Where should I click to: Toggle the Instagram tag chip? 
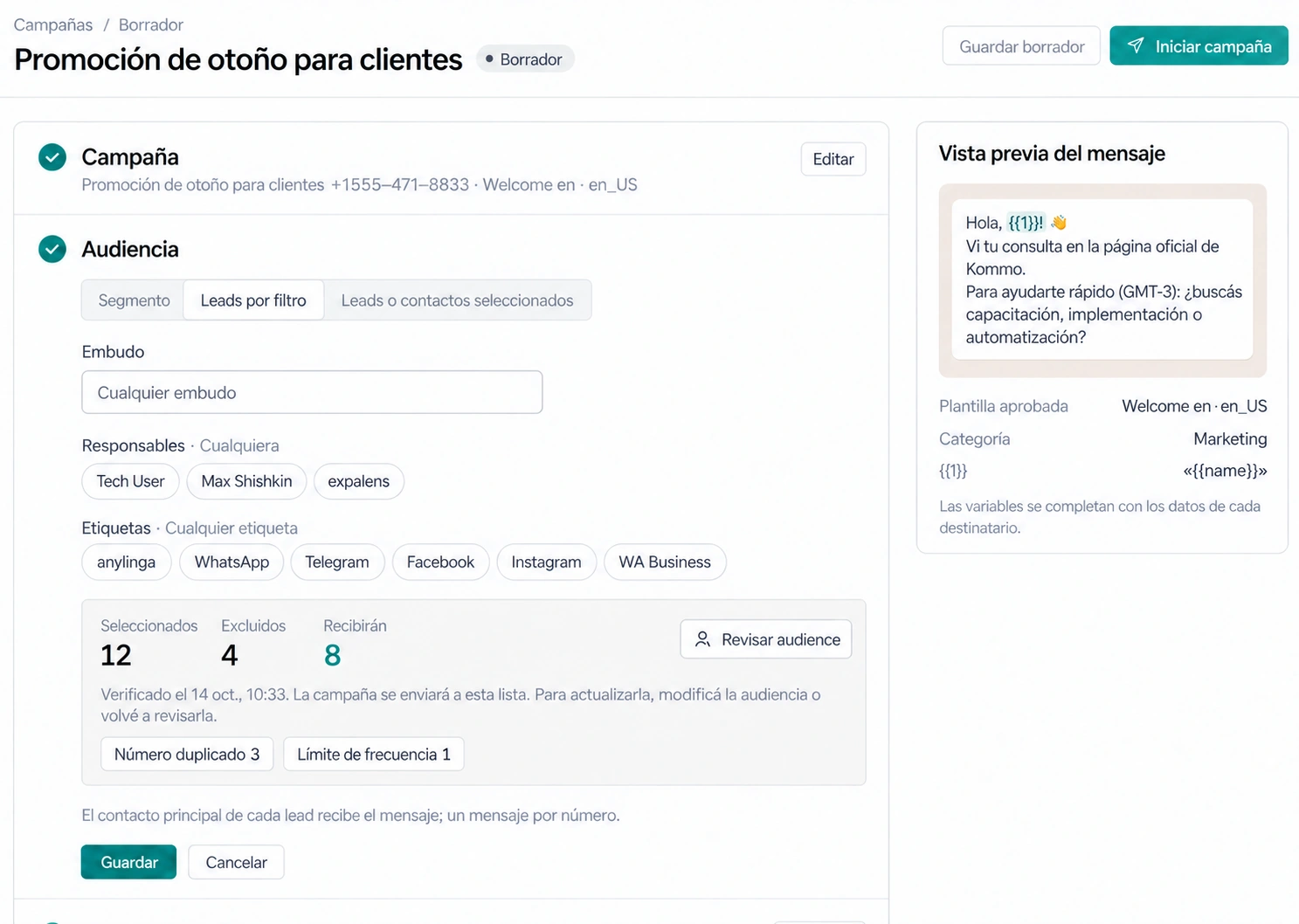click(546, 562)
